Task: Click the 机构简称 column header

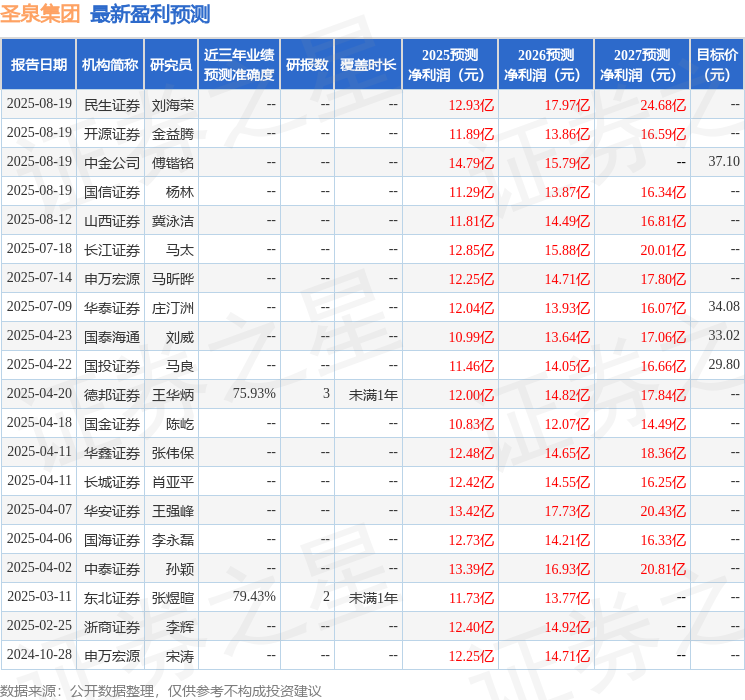Action: 110,65
